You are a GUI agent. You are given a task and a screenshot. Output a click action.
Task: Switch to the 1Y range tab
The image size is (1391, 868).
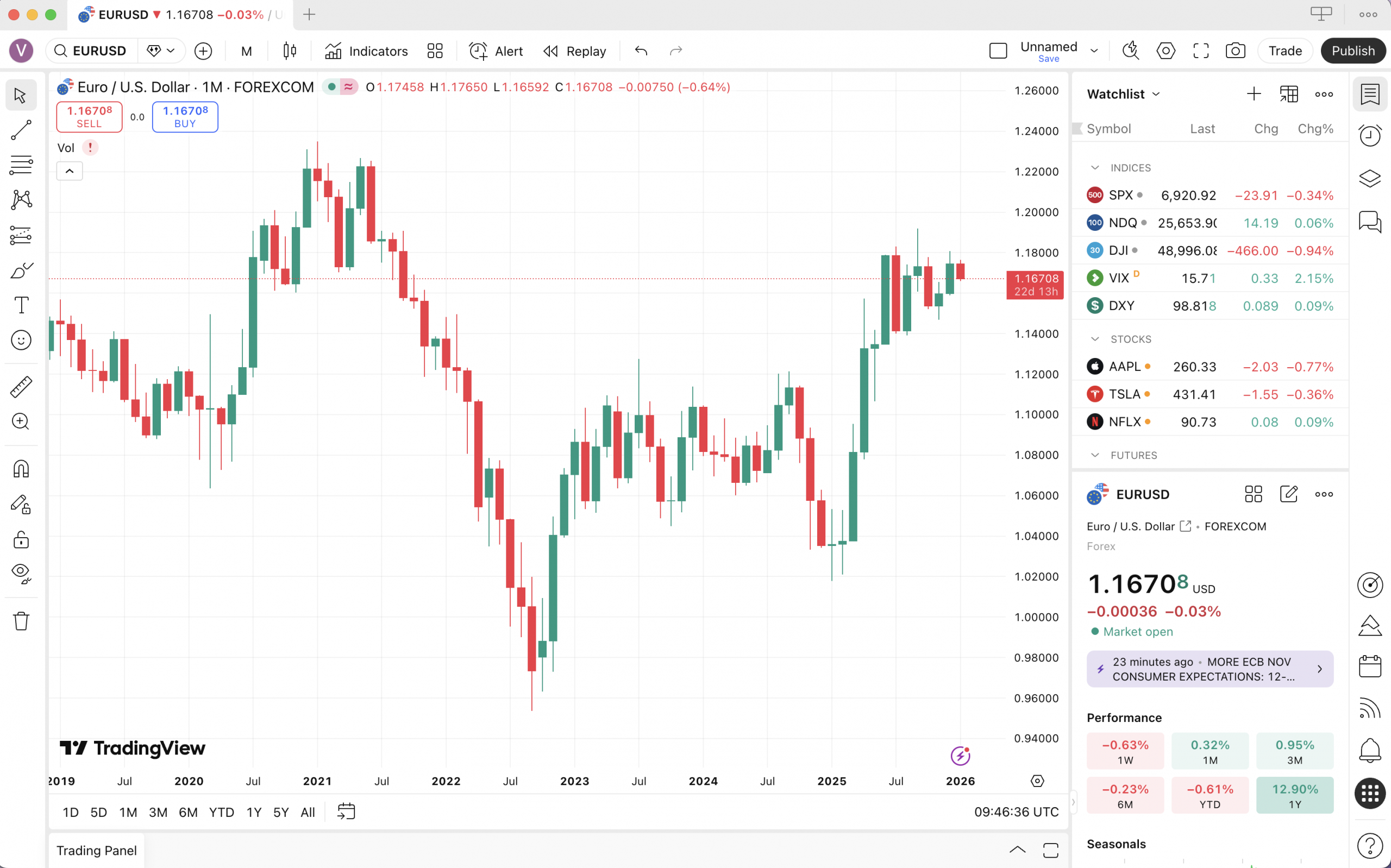coord(253,812)
